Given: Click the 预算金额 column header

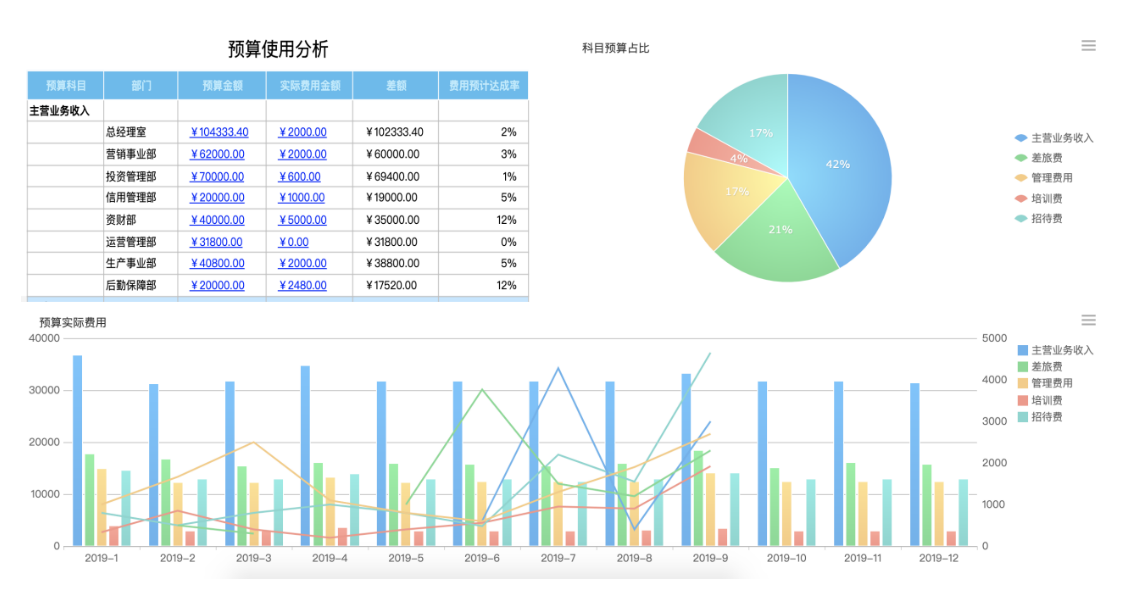Looking at the screenshot, I should point(222,86).
